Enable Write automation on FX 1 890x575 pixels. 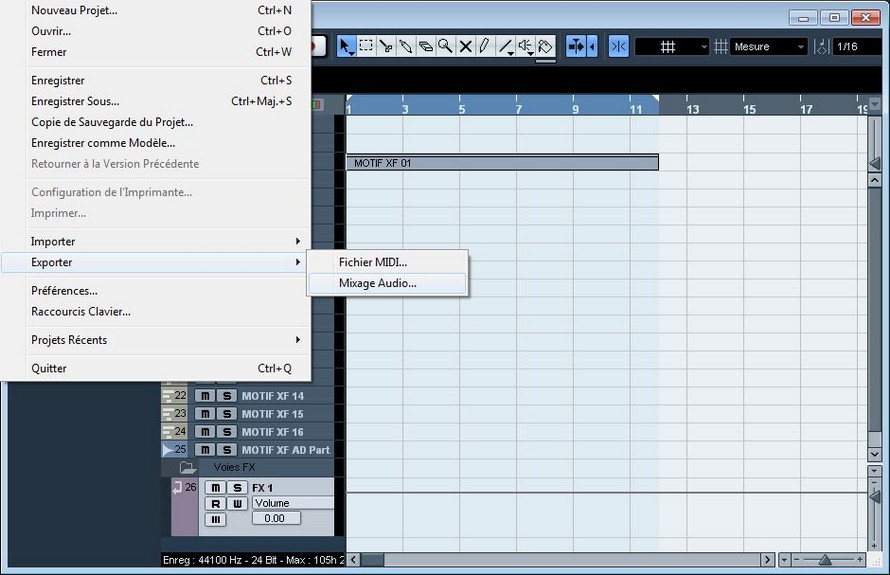pyautogui.click(x=236, y=503)
